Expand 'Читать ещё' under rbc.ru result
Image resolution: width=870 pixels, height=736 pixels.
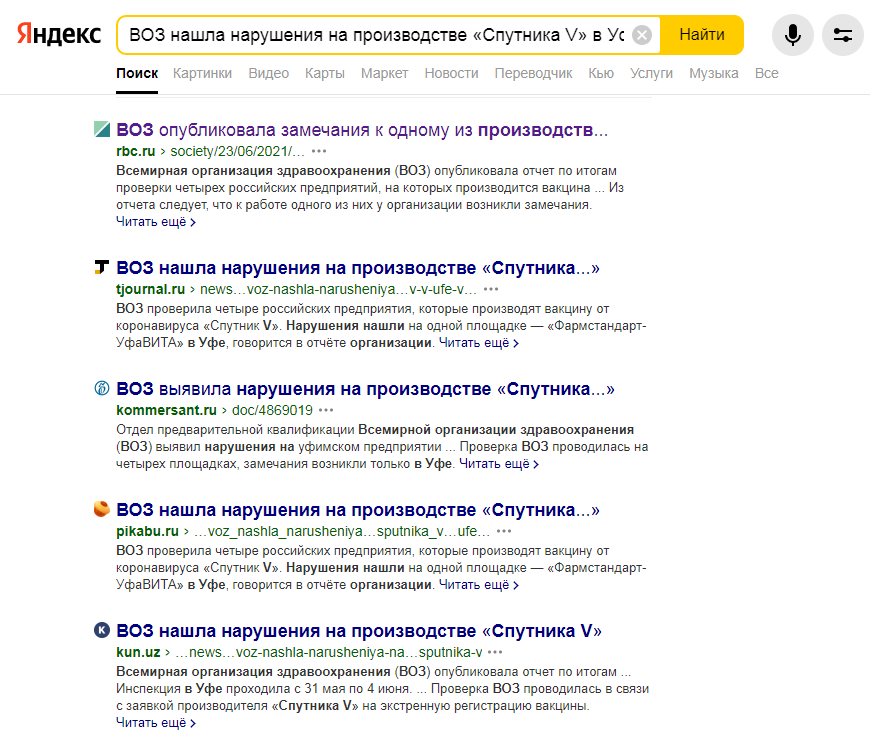click(155, 222)
